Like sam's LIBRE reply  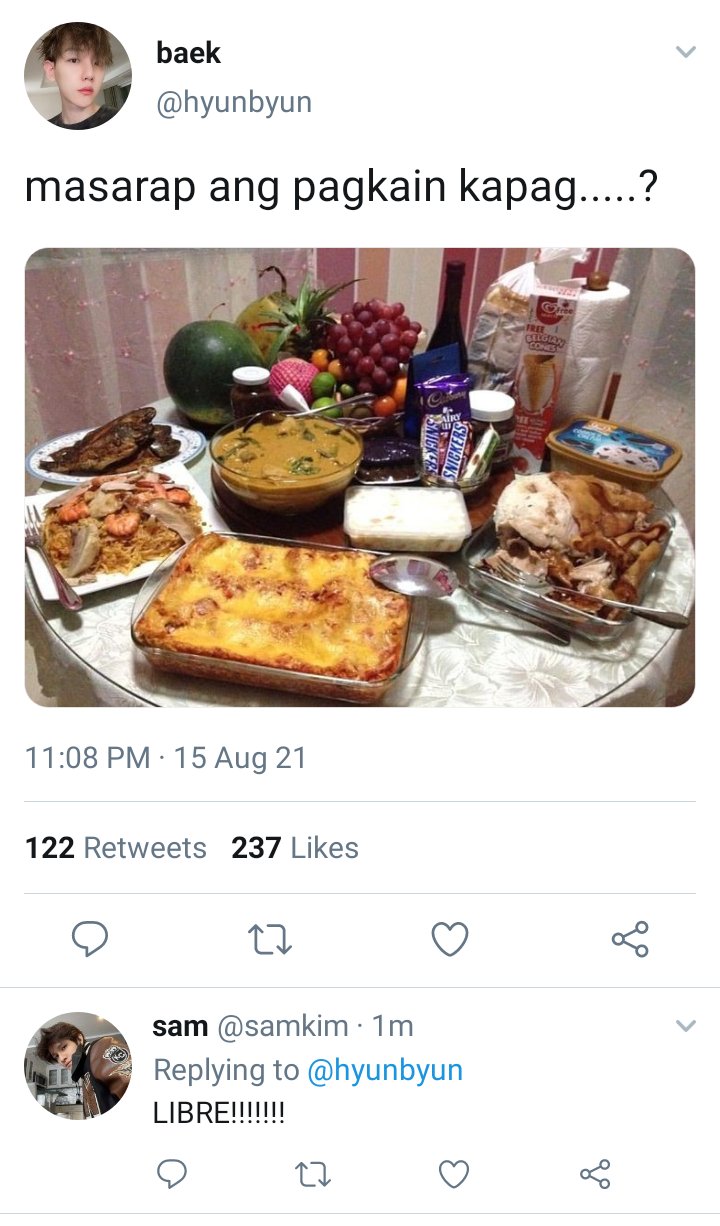point(454,1173)
